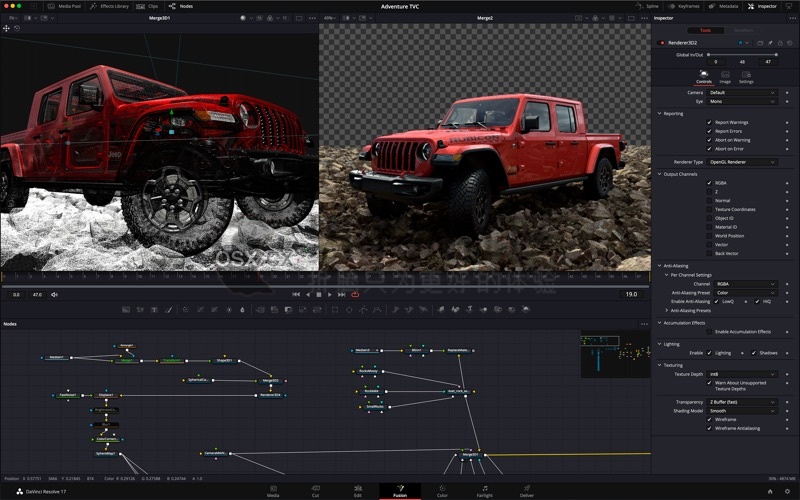
Task: Mute audio with speaker icon
Action: tap(55, 294)
